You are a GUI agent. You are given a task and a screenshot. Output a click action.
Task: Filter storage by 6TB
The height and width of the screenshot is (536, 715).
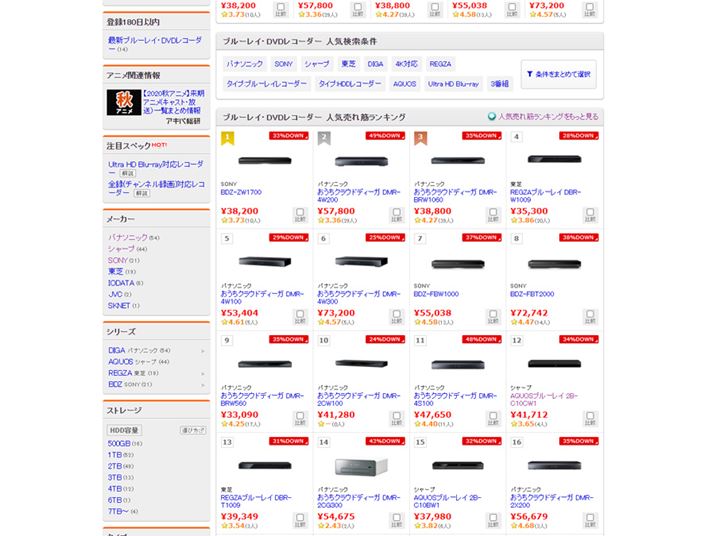pos(115,500)
